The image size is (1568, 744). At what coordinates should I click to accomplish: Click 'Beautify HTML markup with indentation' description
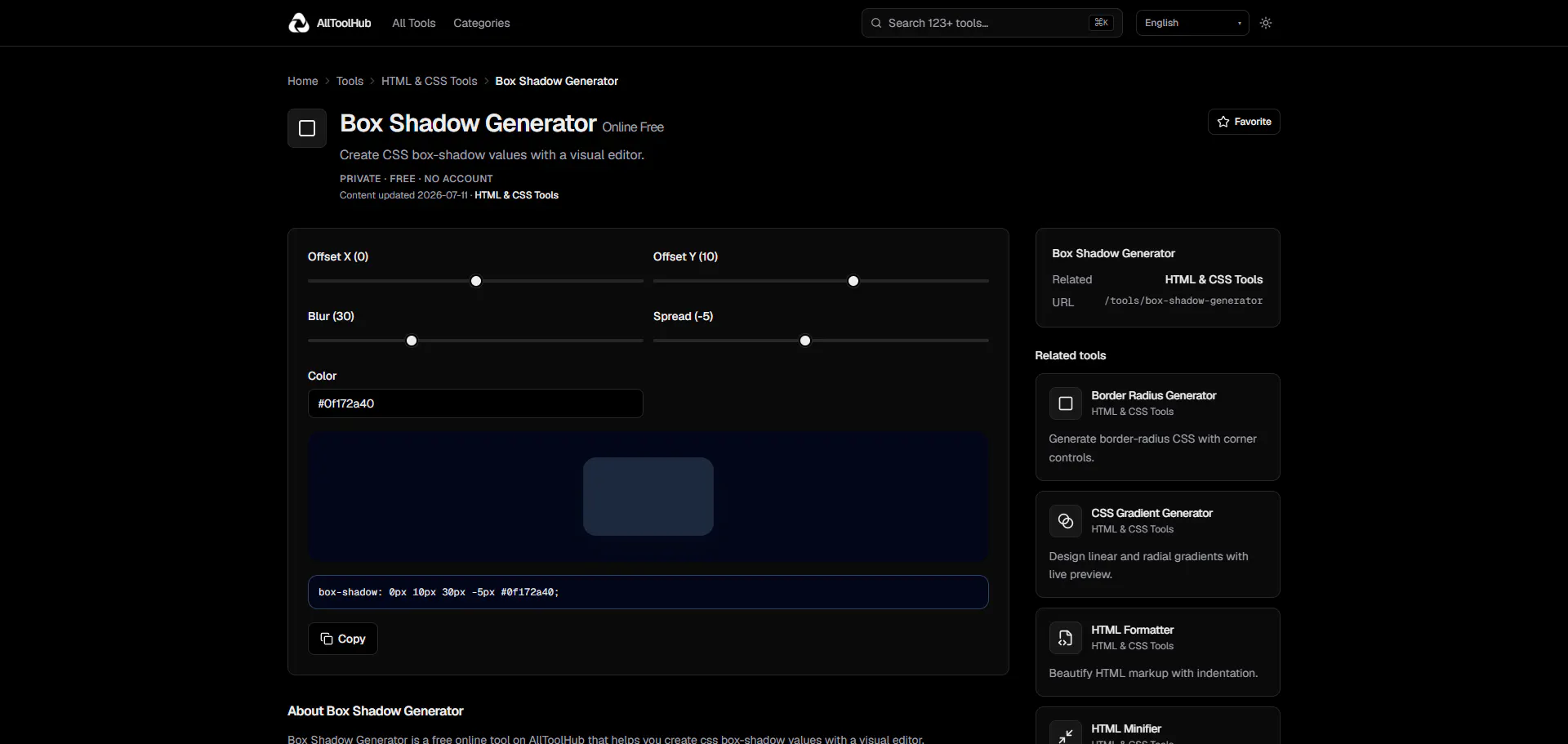tap(1153, 673)
